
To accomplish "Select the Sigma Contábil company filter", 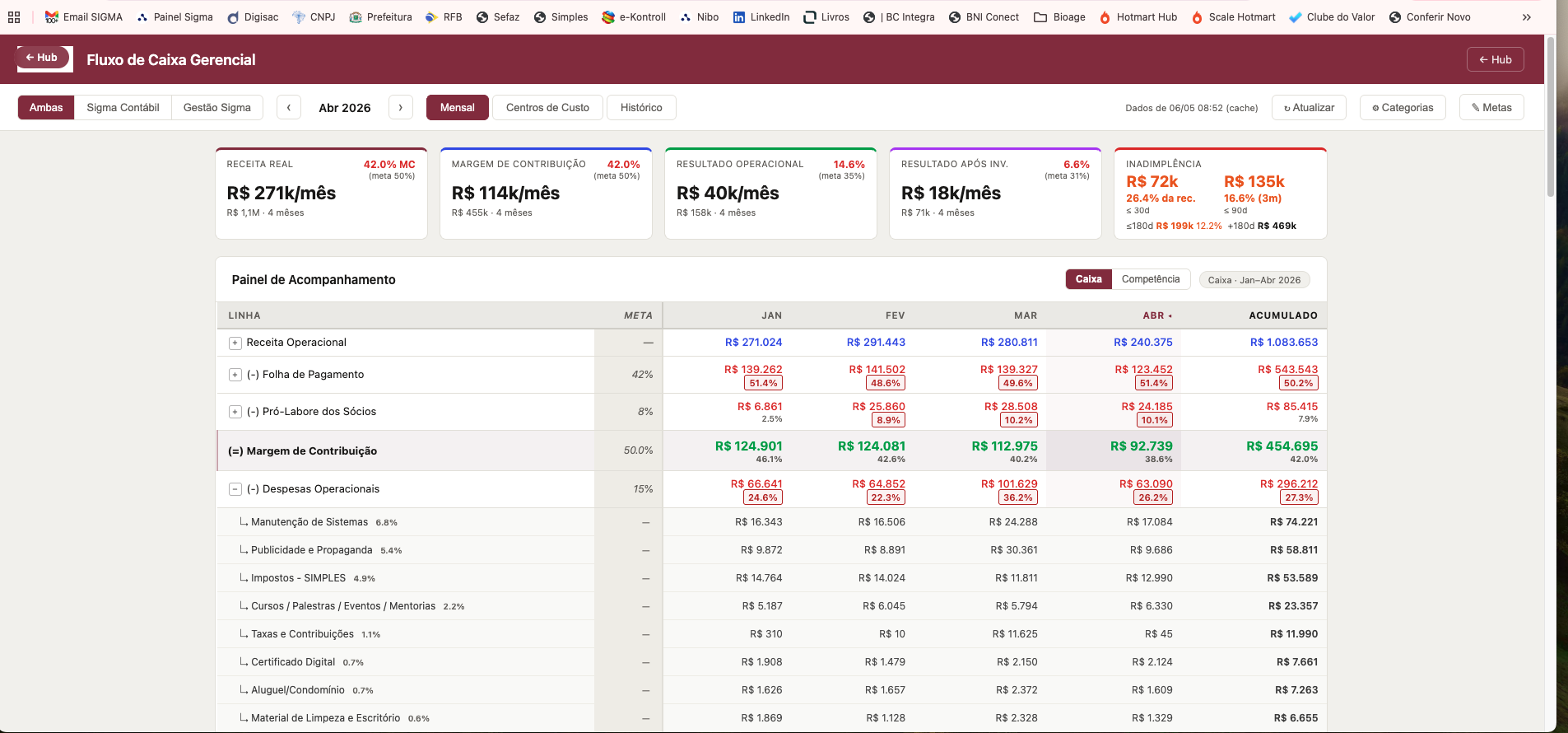I will pos(123,108).
